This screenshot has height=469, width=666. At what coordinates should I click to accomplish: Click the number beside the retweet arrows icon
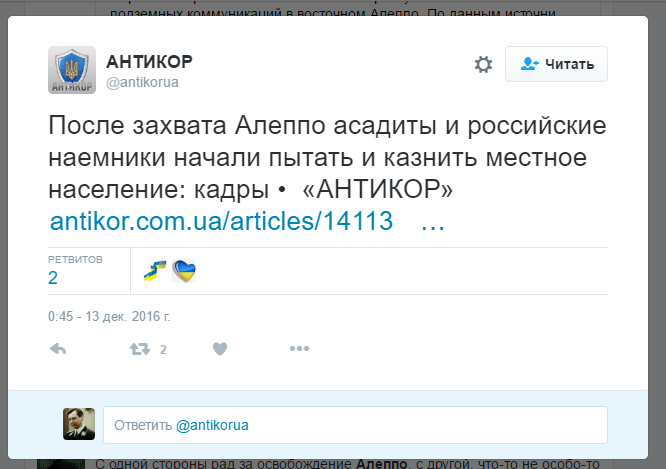coord(163,350)
